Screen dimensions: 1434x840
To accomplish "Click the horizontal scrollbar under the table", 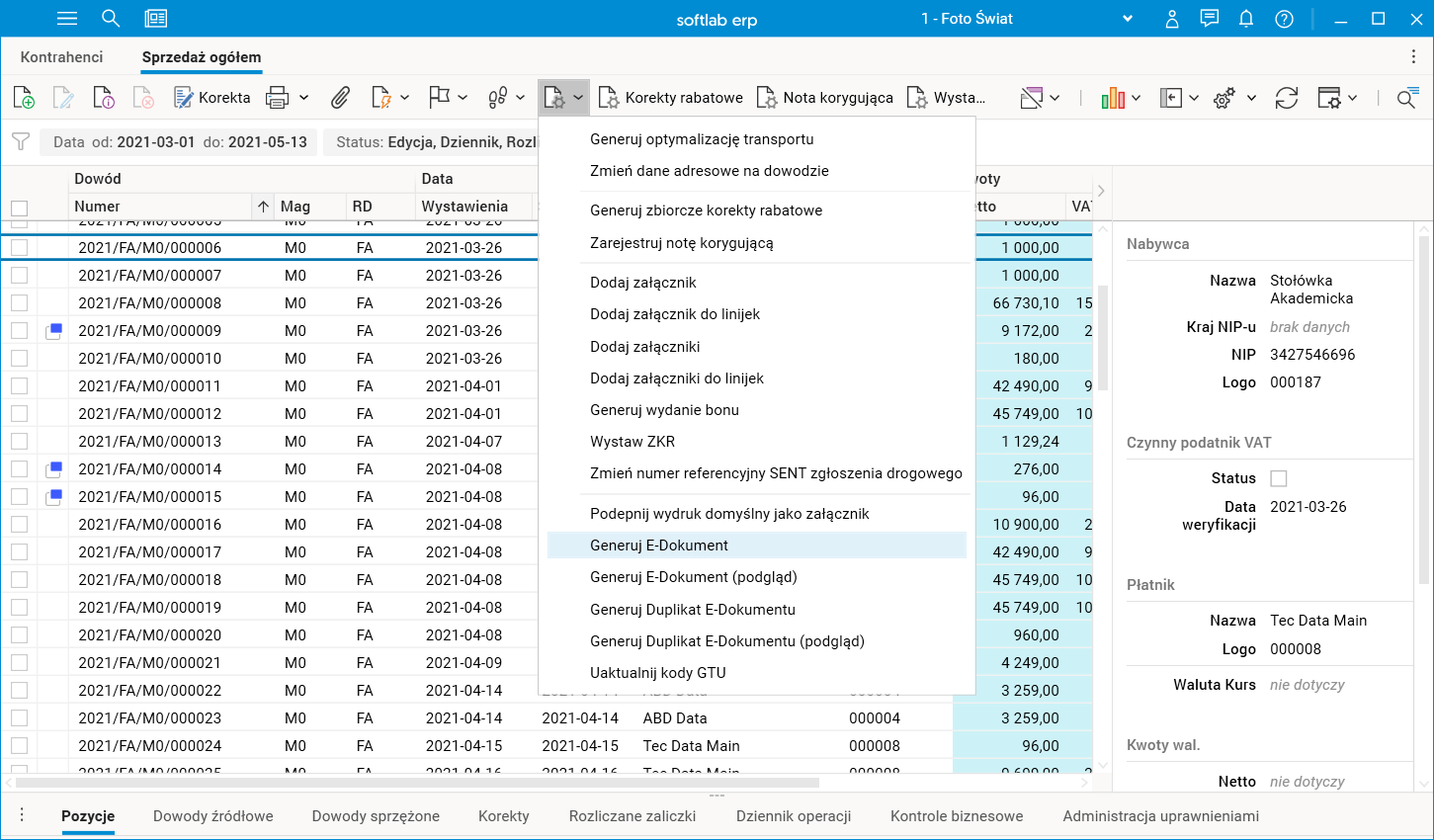I will pos(417,783).
